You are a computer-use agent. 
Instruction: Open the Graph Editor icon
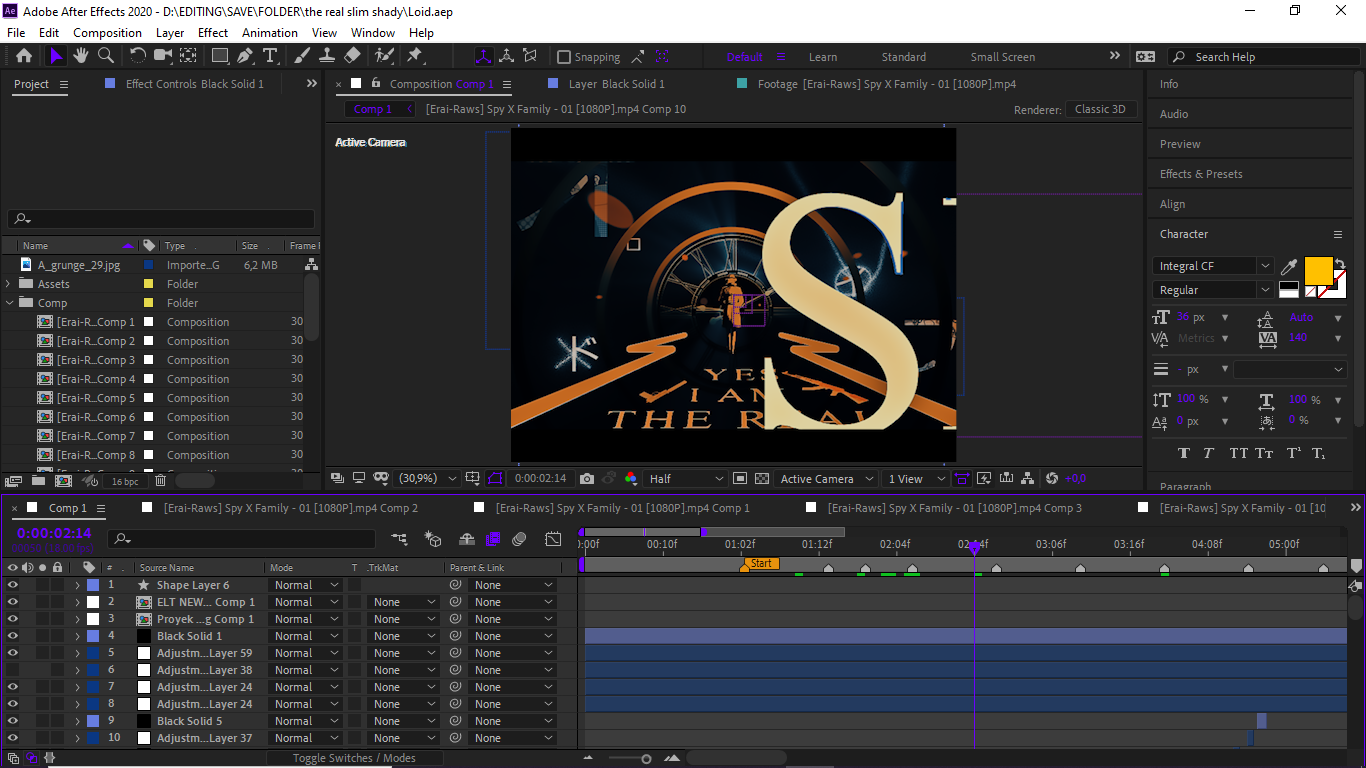click(x=553, y=539)
